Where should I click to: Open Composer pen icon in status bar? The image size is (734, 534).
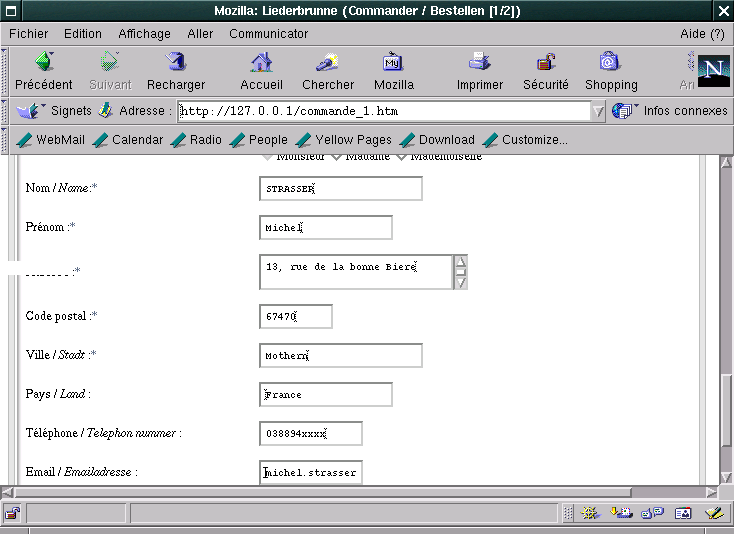click(714, 513)
